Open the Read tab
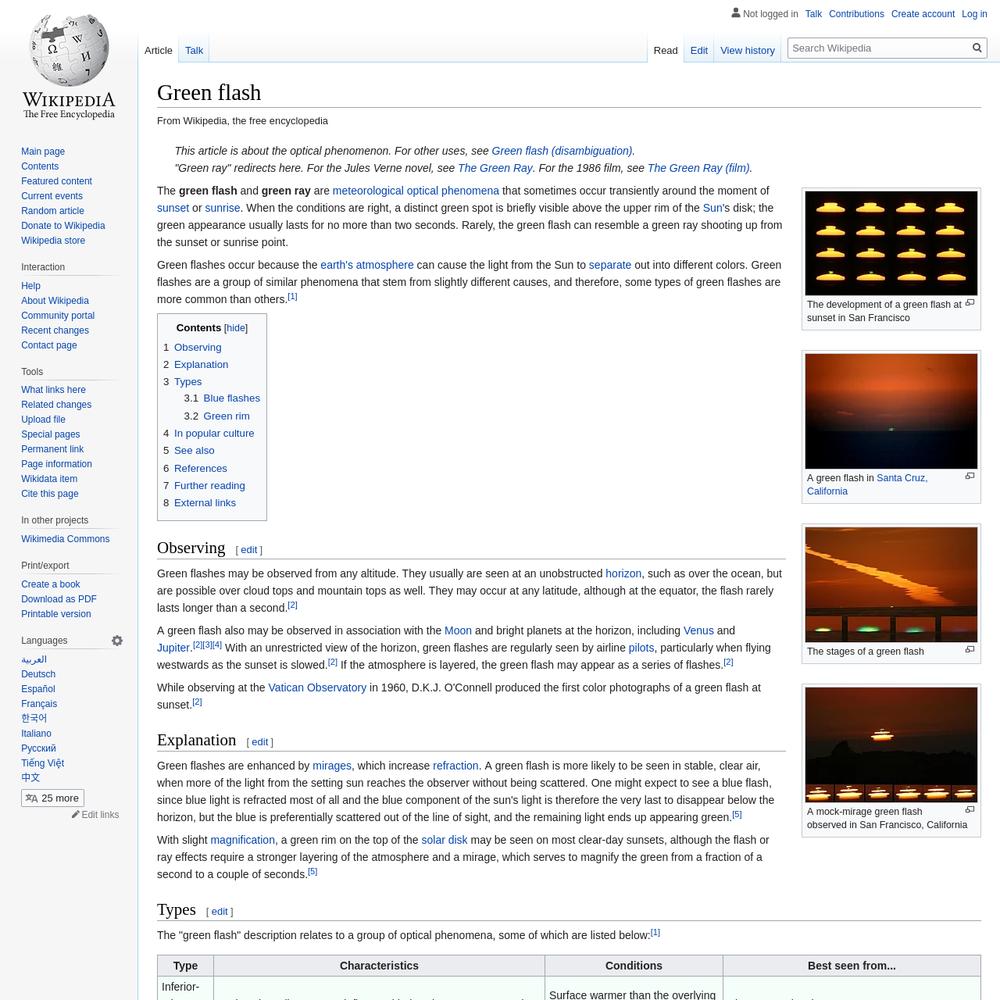1000x1000 pixels. tap(665, 50)
